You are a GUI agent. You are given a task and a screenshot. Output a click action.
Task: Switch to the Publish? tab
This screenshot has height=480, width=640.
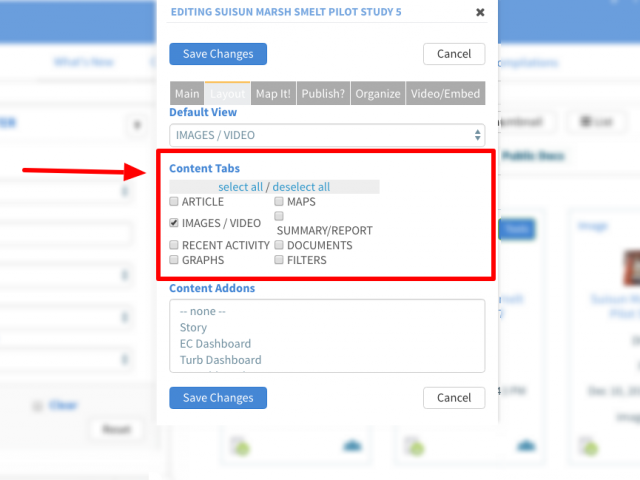[x=323, y=93]
